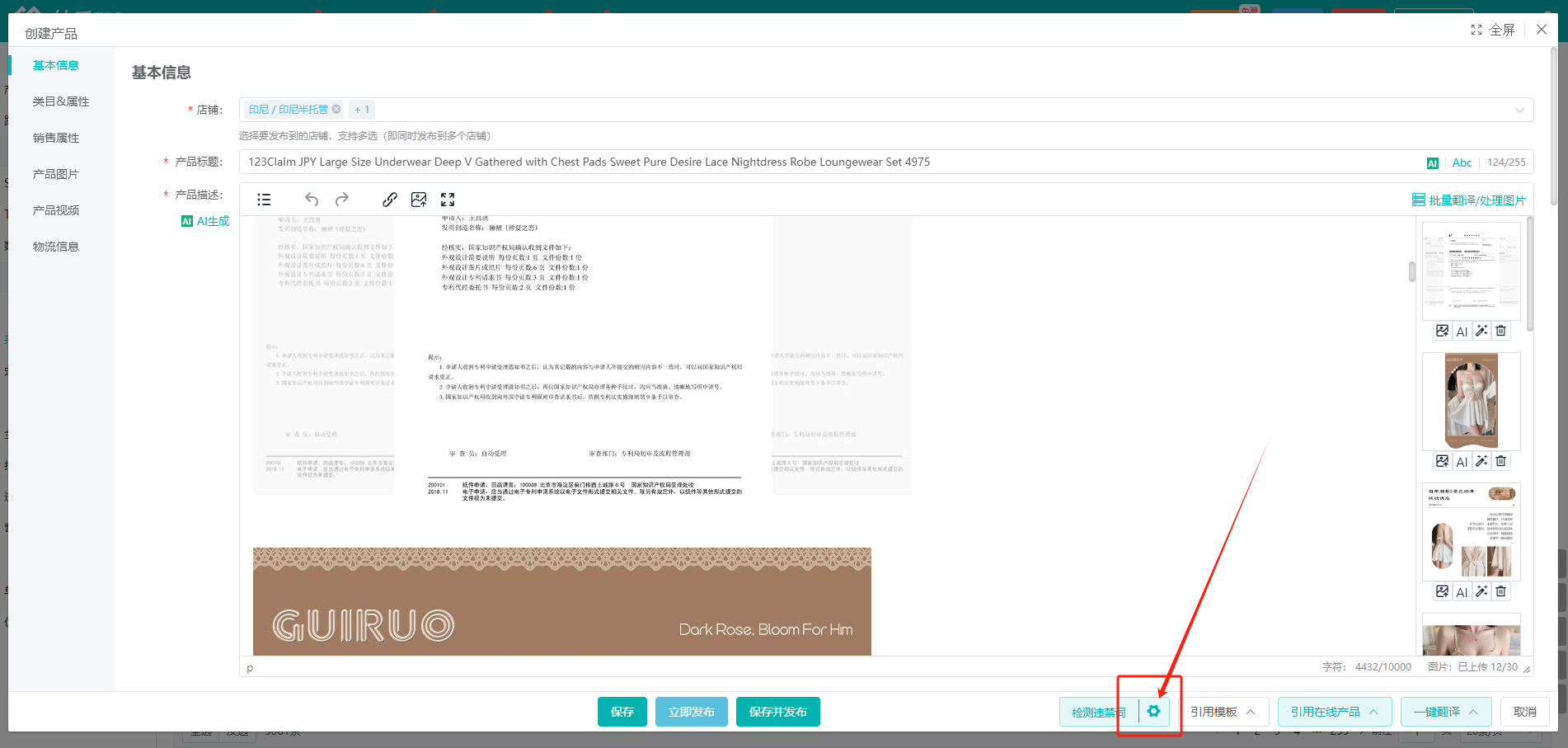Click the GUIRUO banner image in editor
Screen dimensions: 1568x748
(562, 601)
